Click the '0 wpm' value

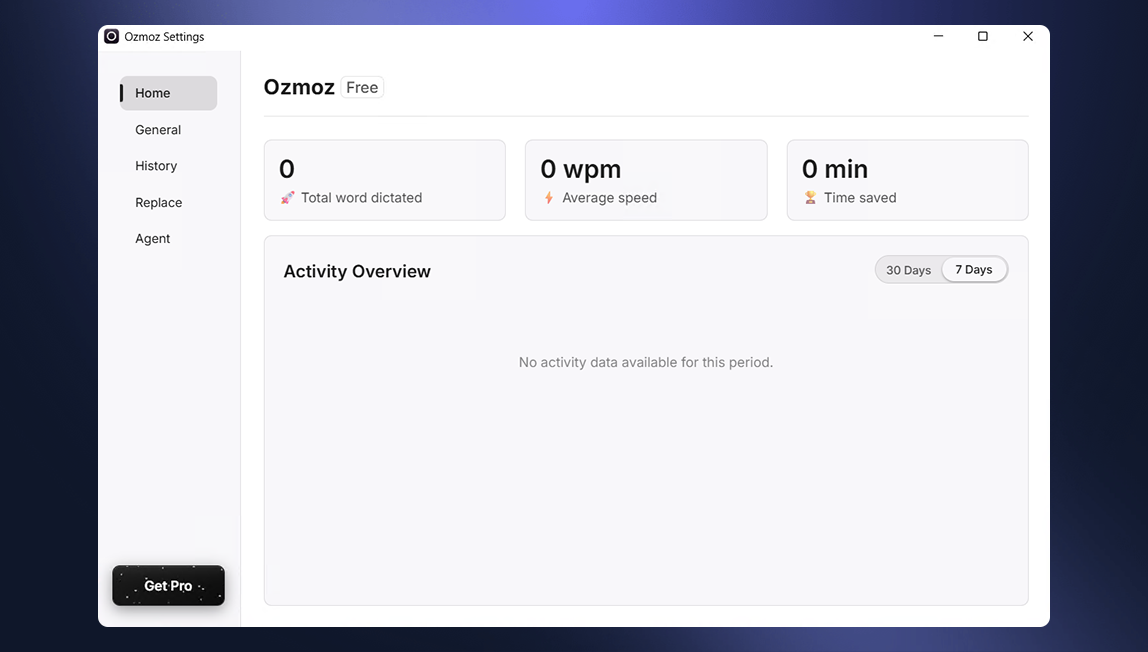tap(581, 169)
